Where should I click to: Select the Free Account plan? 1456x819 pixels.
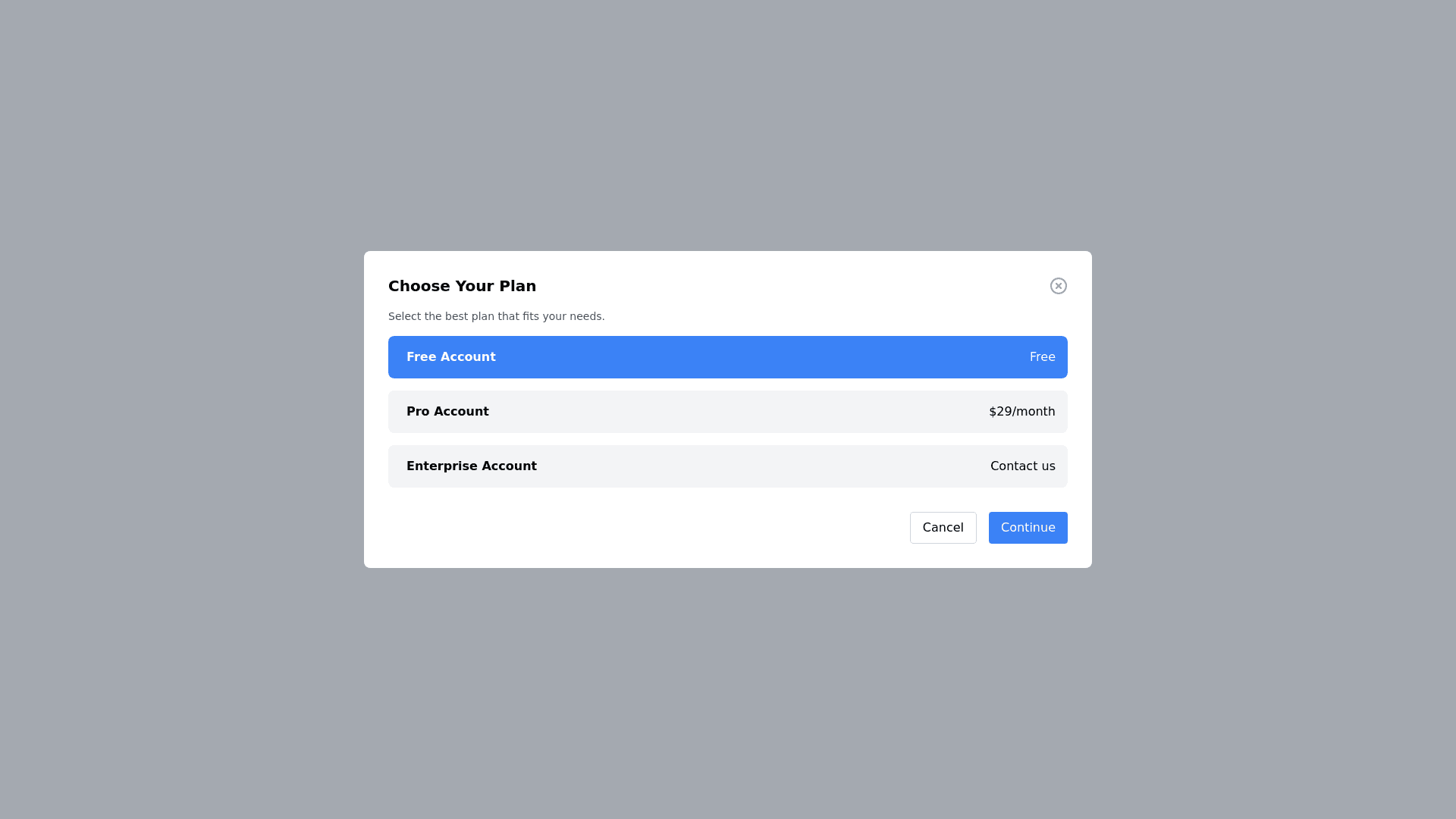(x=727, y=357)
